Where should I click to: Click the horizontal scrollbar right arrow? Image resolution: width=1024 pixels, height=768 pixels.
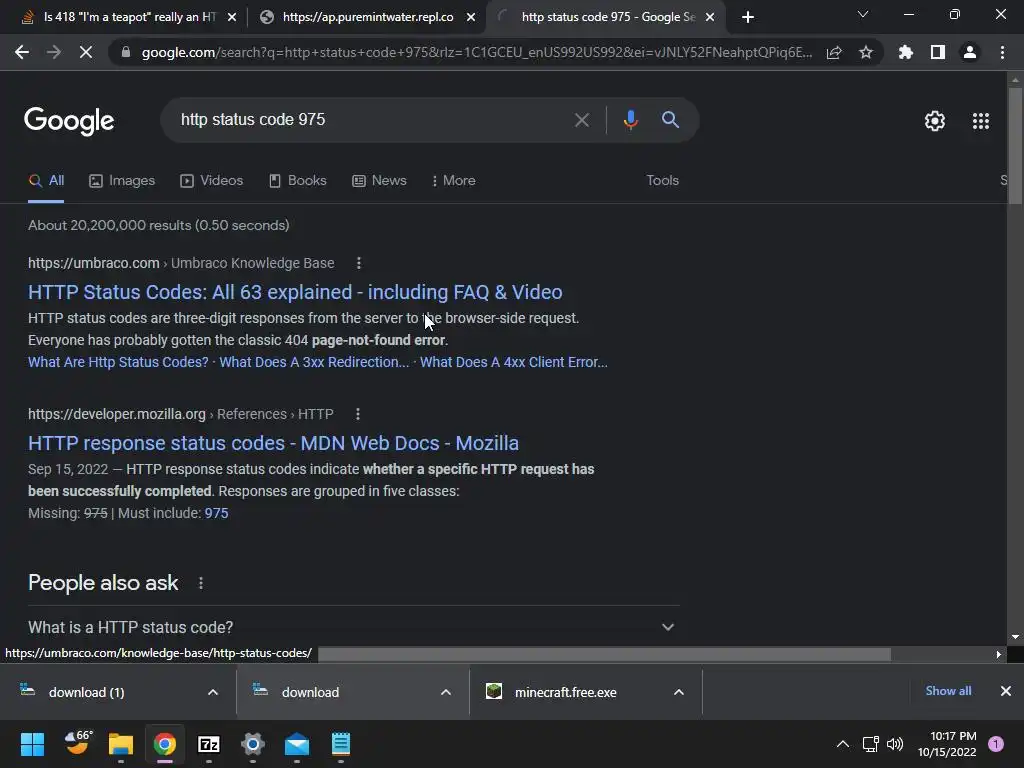(998, 654)
